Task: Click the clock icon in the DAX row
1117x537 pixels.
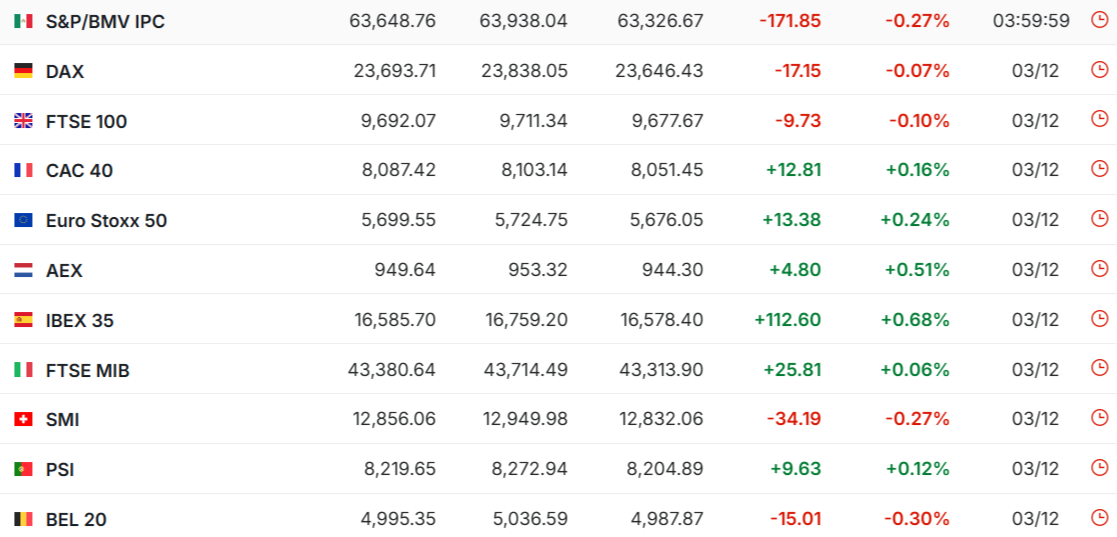Action: pos(1099,70)
